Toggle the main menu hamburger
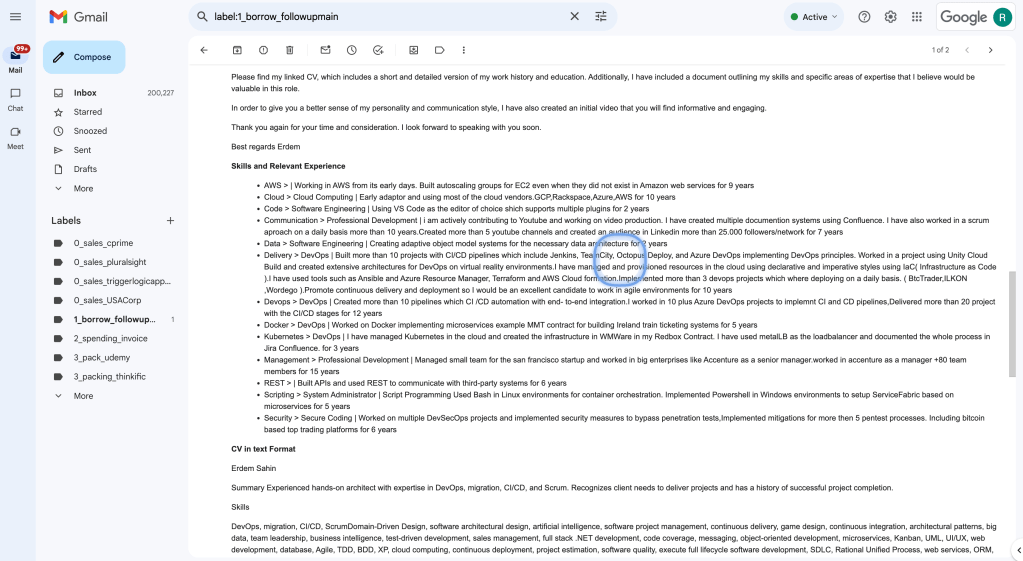Image resolution: width=1023 pixels, height=561 pixels. tap(15, 17)
